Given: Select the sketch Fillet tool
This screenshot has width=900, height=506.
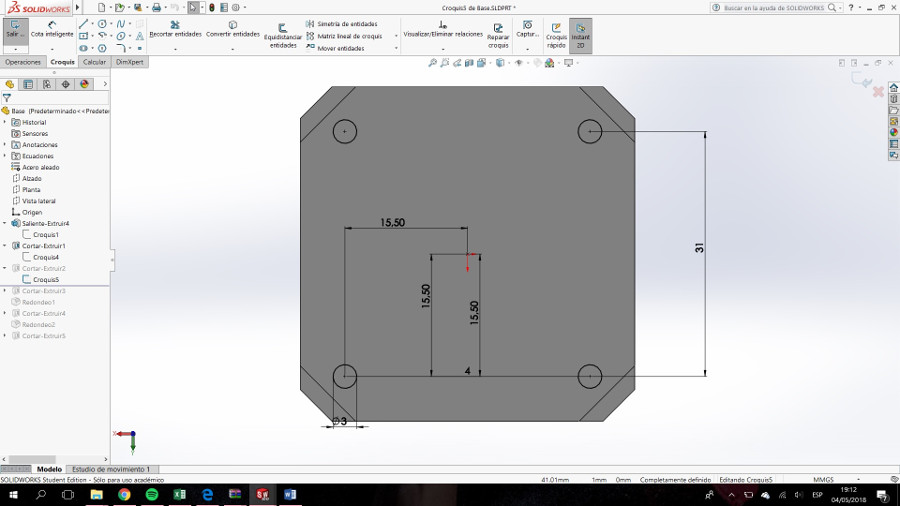Looking at the screenshot, I should click(121, 48).
